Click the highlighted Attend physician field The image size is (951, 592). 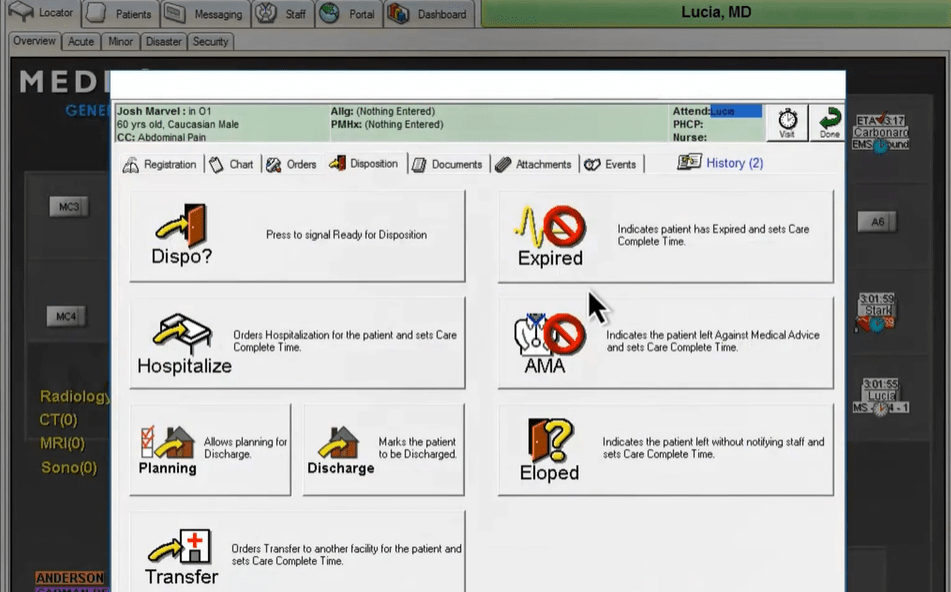coord(736,111)
